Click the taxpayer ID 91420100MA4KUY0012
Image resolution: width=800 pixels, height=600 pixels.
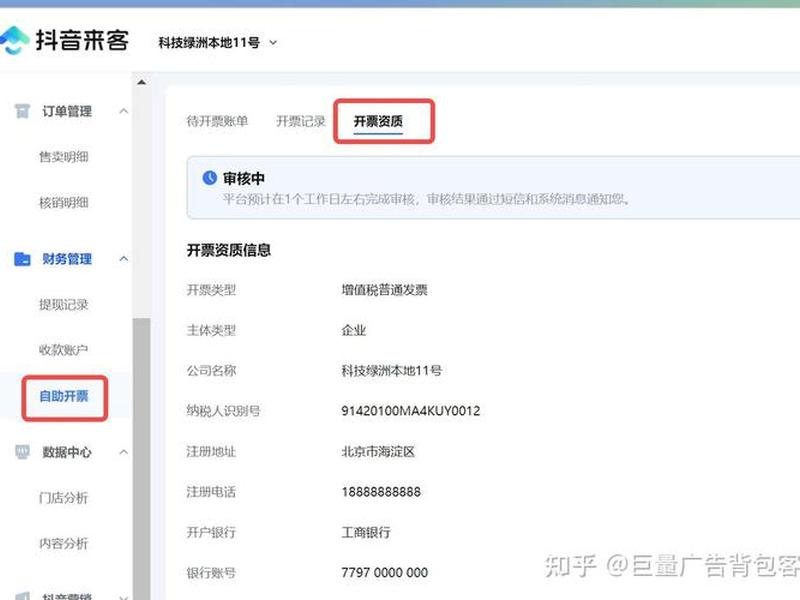pyautogui.click(x=411, y=411)
